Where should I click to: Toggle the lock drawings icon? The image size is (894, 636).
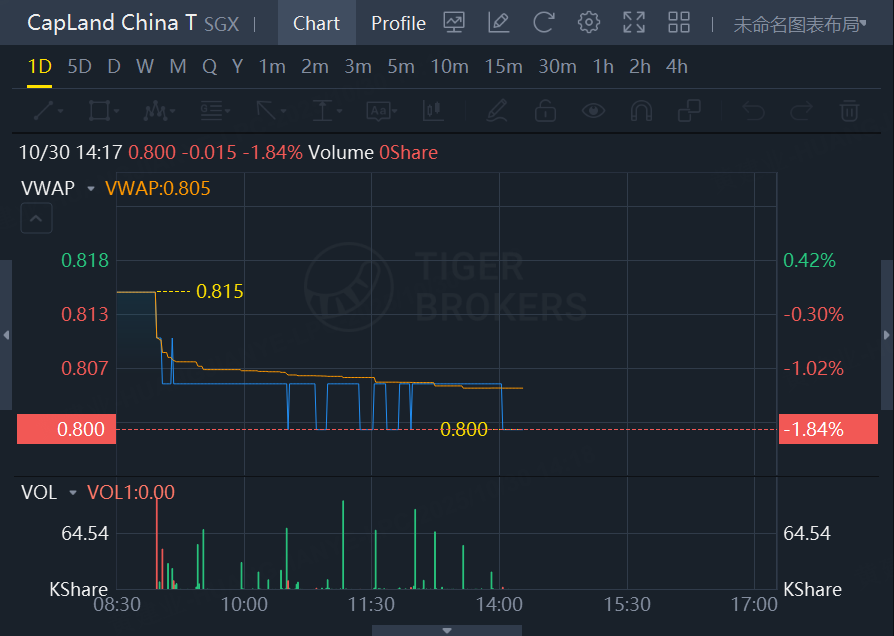(x=545, y=110)
